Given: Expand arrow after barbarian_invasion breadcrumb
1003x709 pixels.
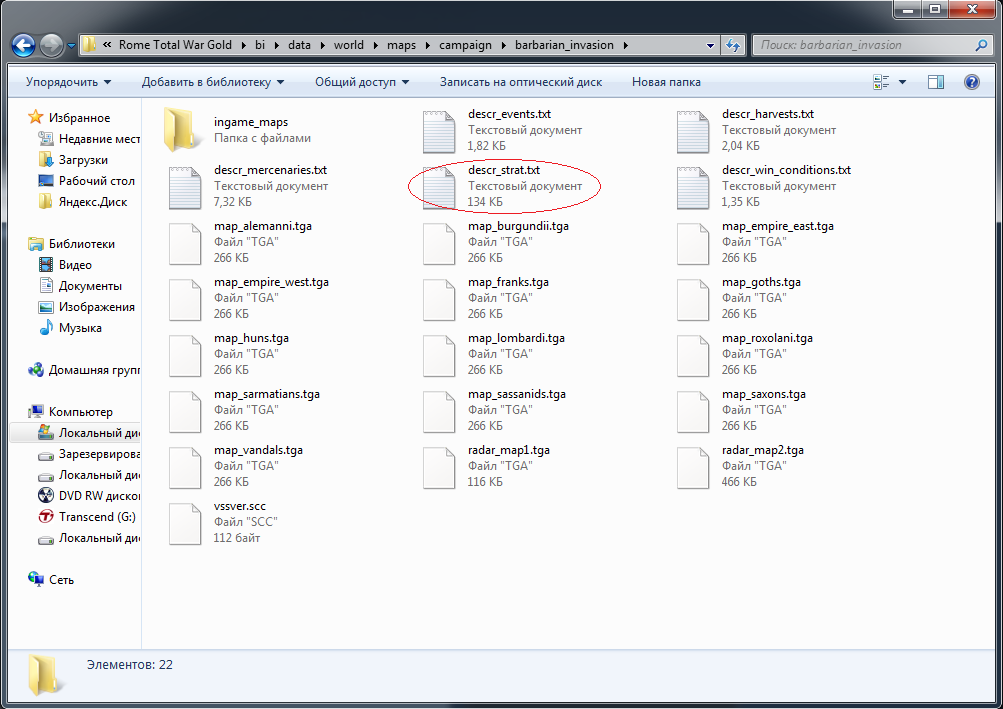Looking at the screenshot, I should pyautogui.click(x=625, y=45).
